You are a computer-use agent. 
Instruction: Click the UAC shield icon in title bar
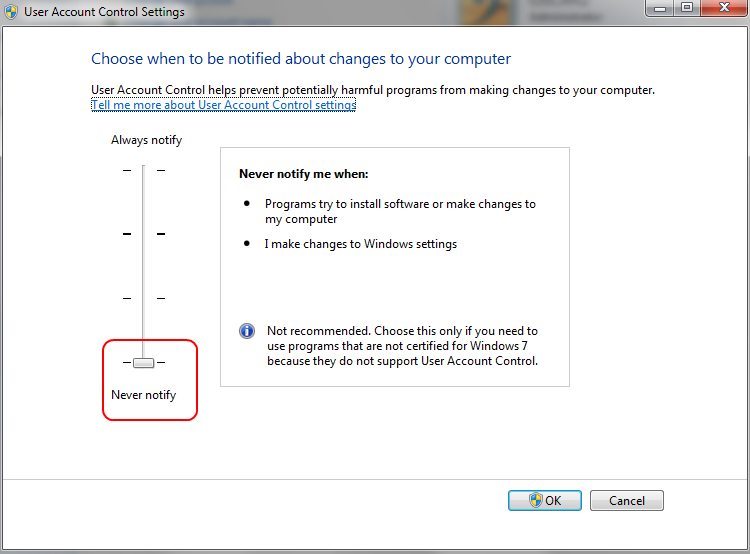coord(11,12)
